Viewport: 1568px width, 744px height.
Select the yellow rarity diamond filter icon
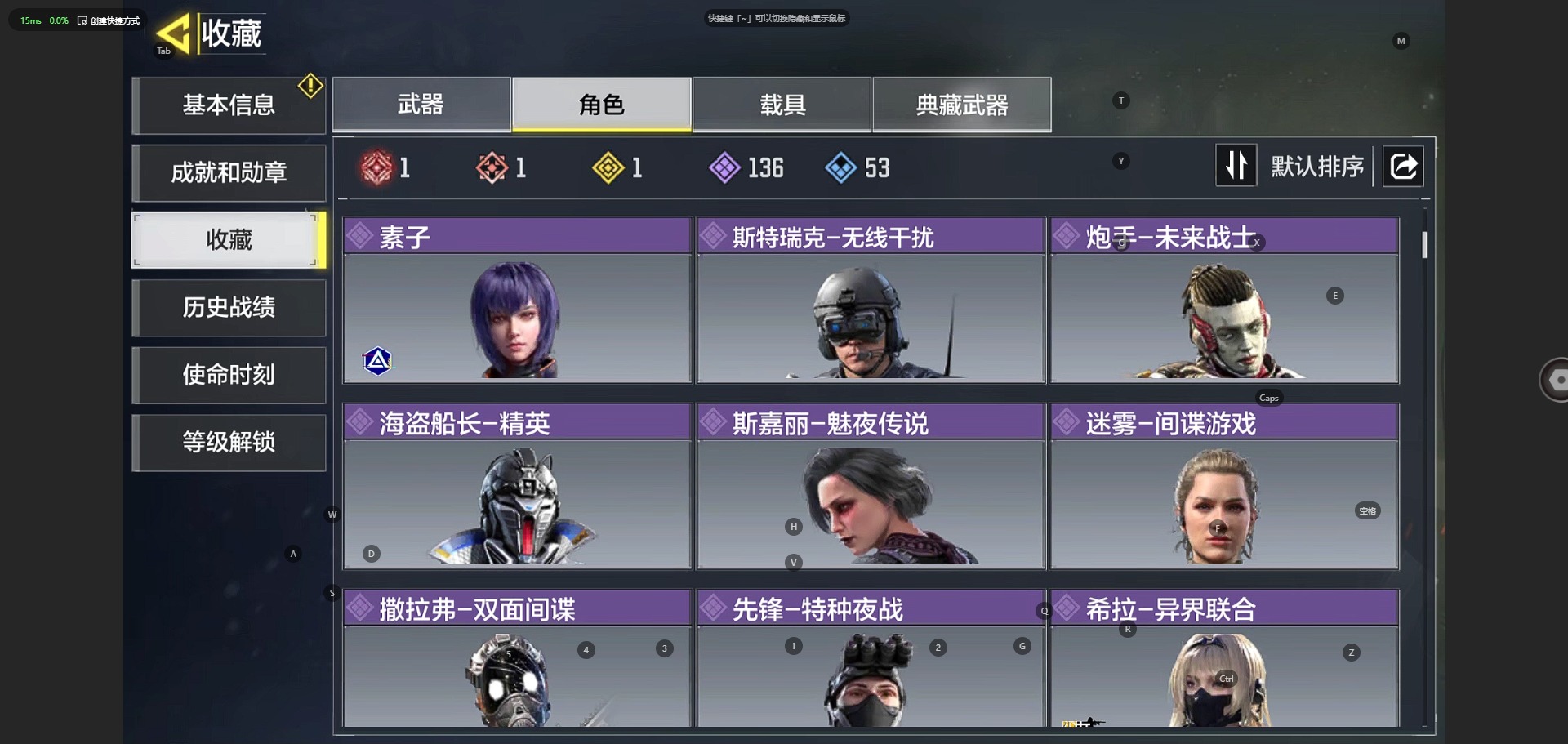pyautogui.click(x=608, y=168)
